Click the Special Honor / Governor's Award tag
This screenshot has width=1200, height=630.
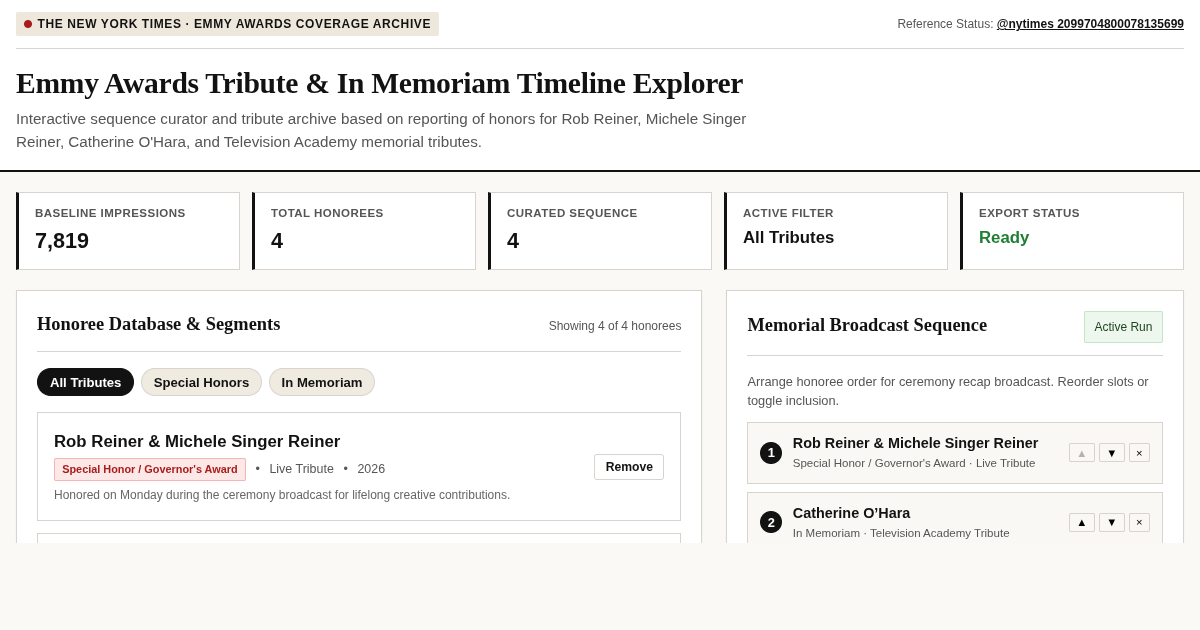coord(150,469)
